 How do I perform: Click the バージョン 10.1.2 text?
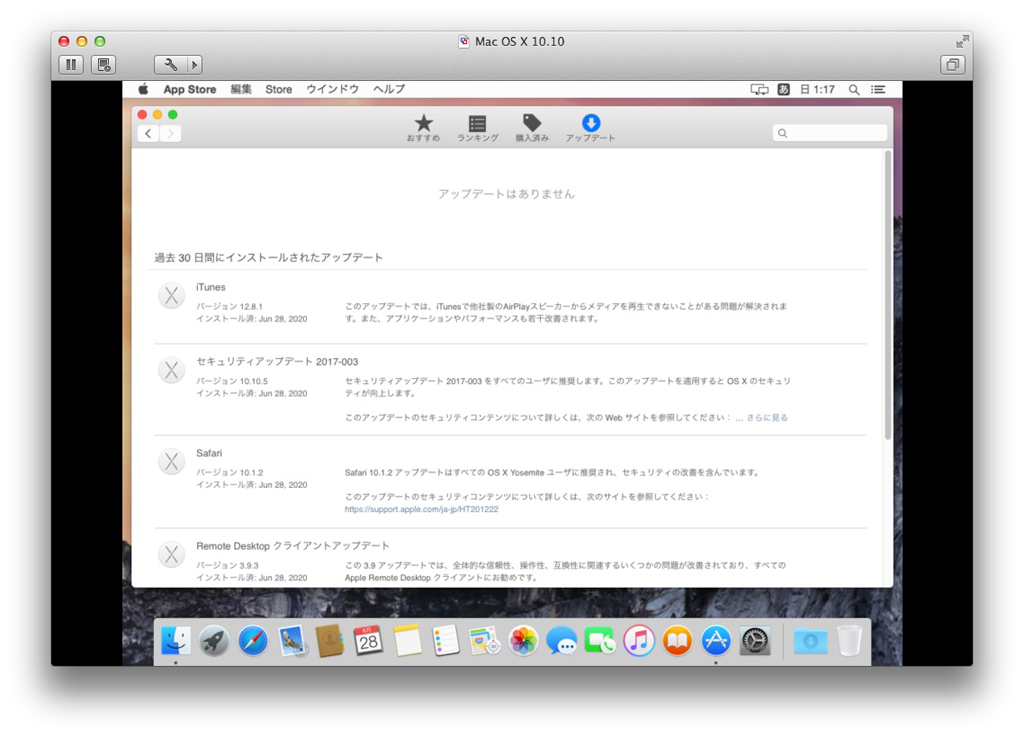(x=229, y=472)
